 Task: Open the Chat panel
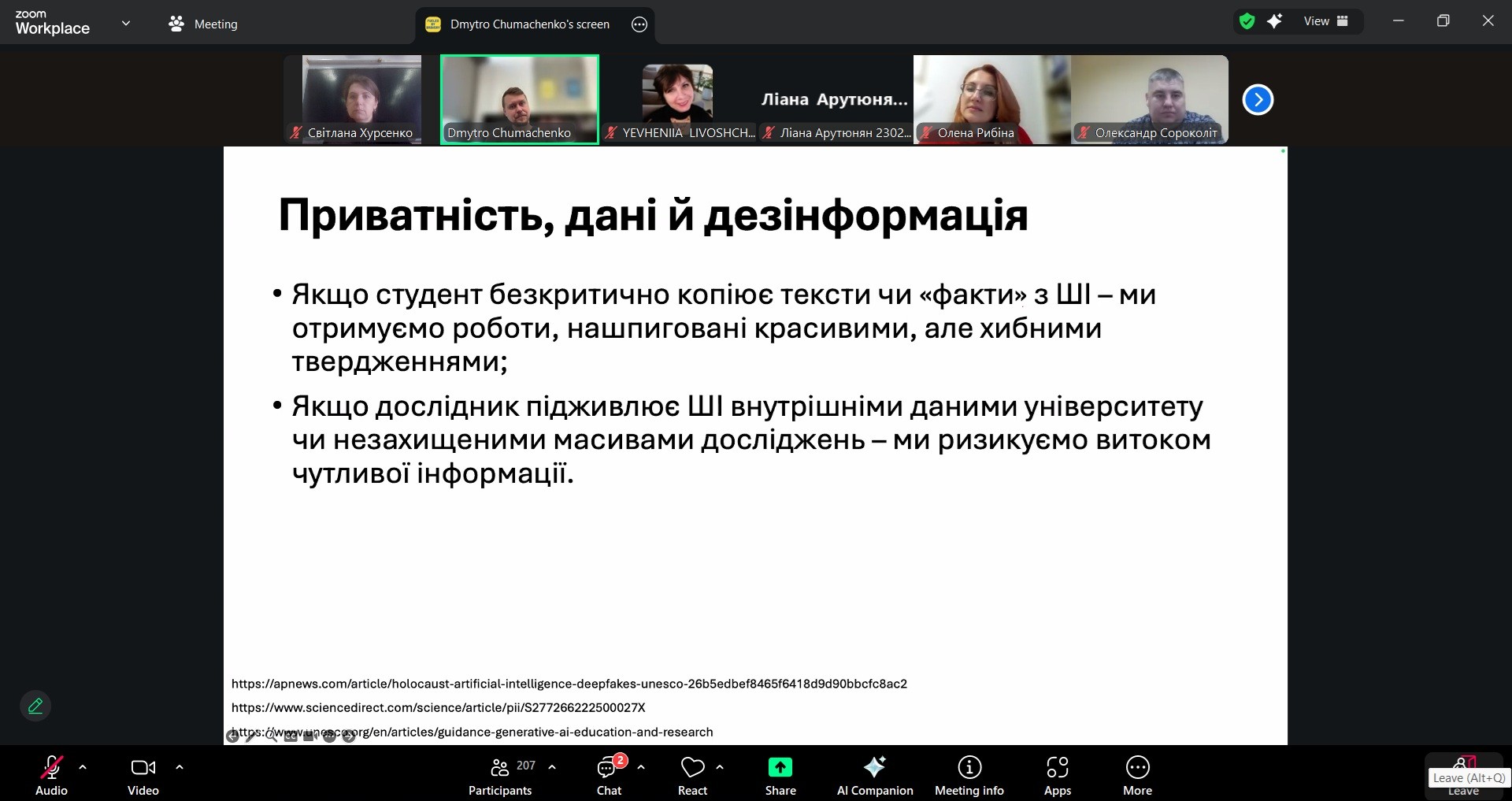tap(608, 775)
